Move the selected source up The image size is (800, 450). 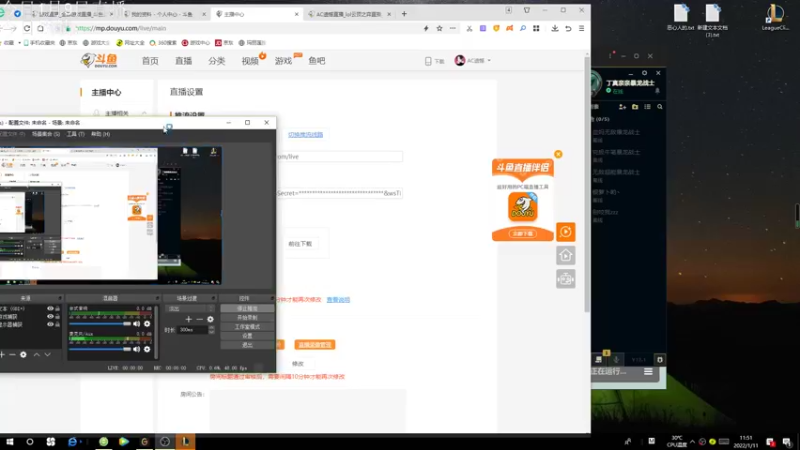37,355
